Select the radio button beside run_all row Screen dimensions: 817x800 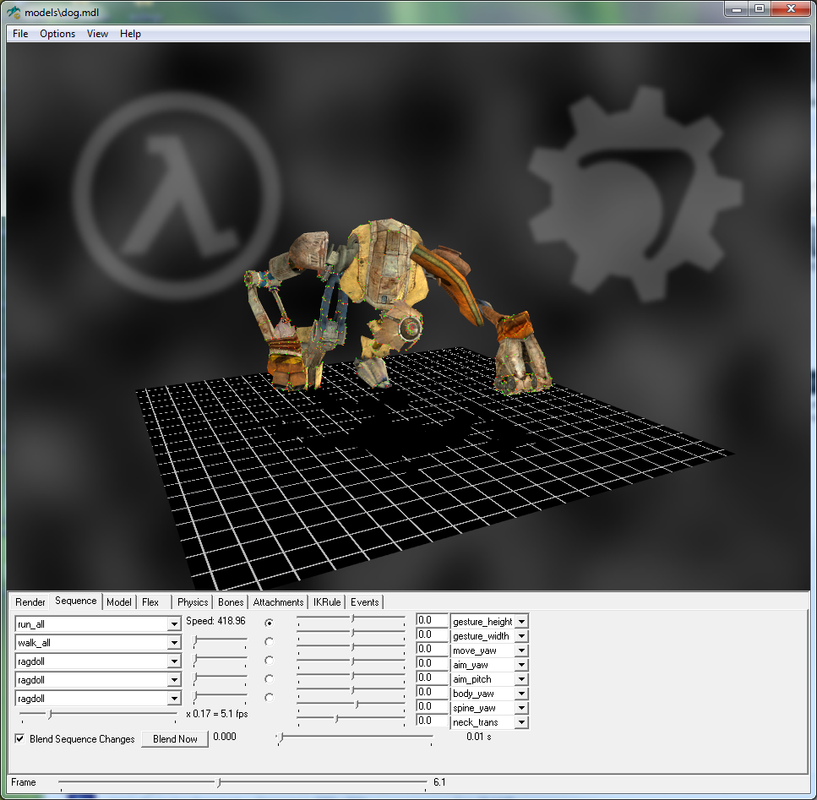coord(269,623)
